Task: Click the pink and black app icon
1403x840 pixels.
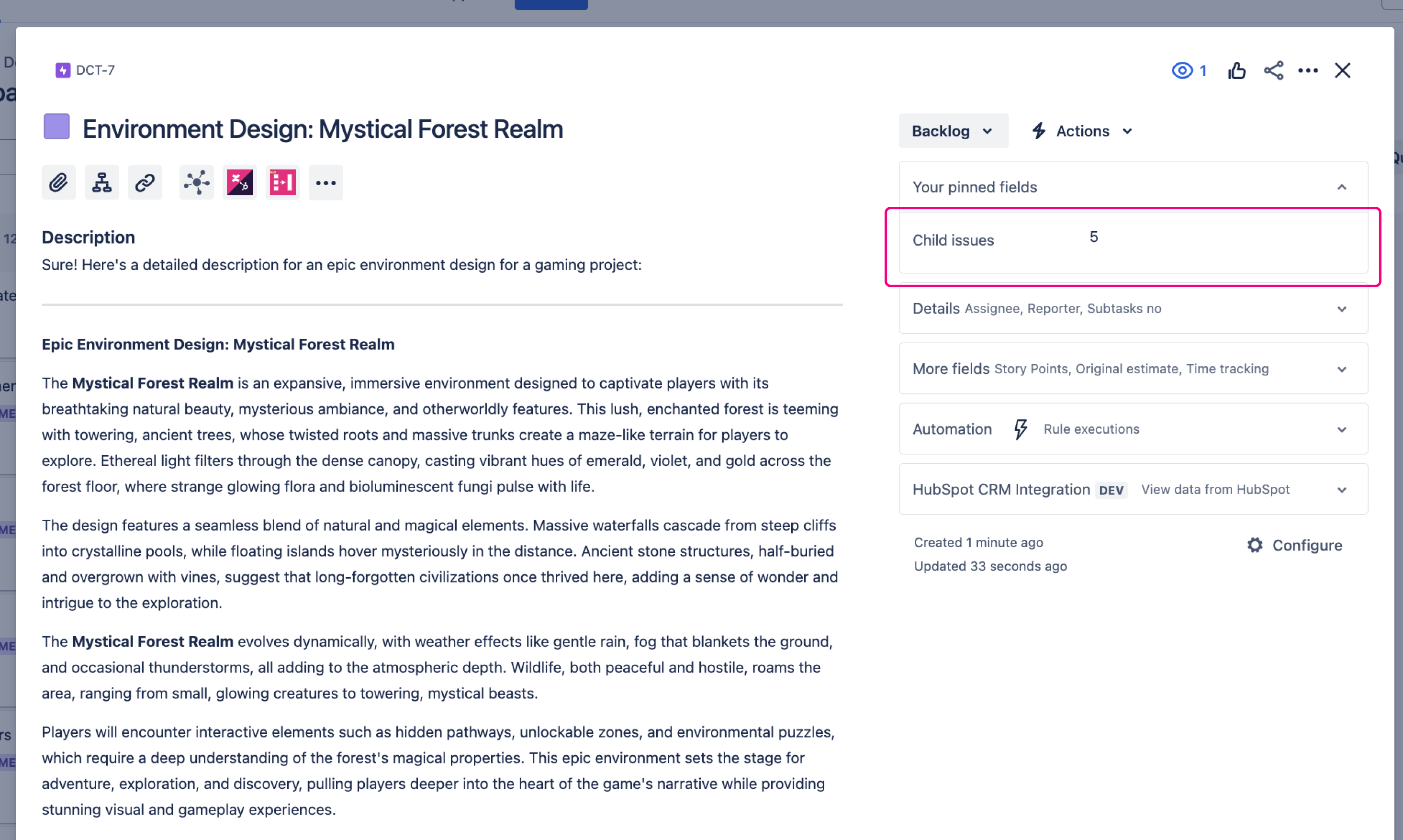Action: pos(239,182)
